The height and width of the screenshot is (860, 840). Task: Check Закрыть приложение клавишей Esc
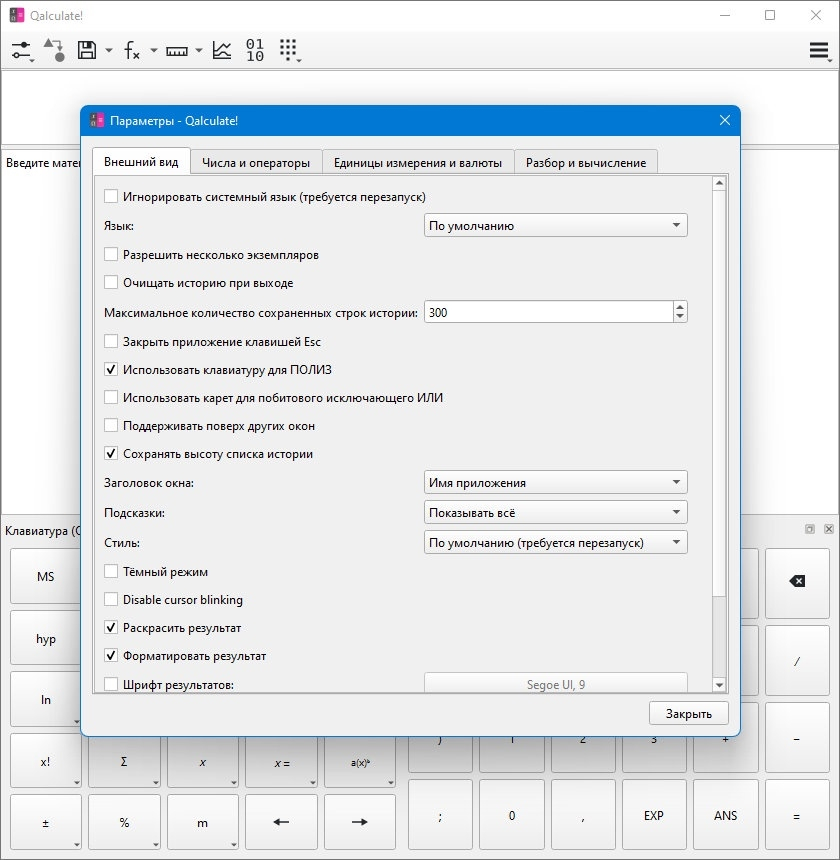pyautogui.click(x=111, y=341)
